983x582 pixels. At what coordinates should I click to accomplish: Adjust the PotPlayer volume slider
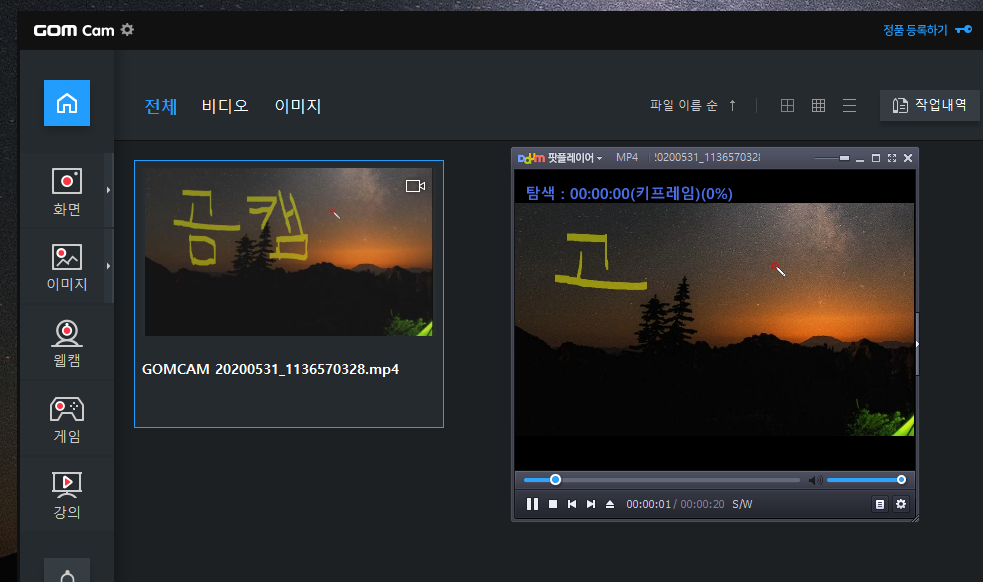[x=866, y=480]
